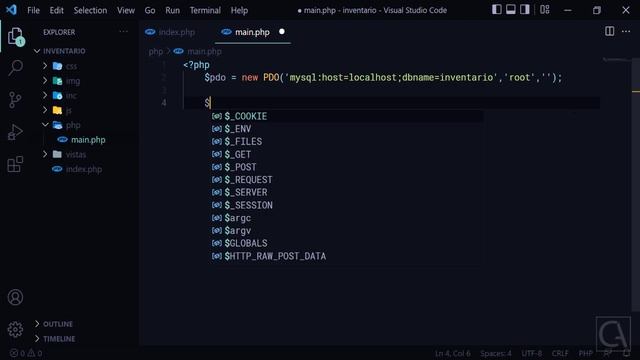640x360 pixels.
Task: Toggle the bottom panel layout icon
Action: click(x=511, y=10)
